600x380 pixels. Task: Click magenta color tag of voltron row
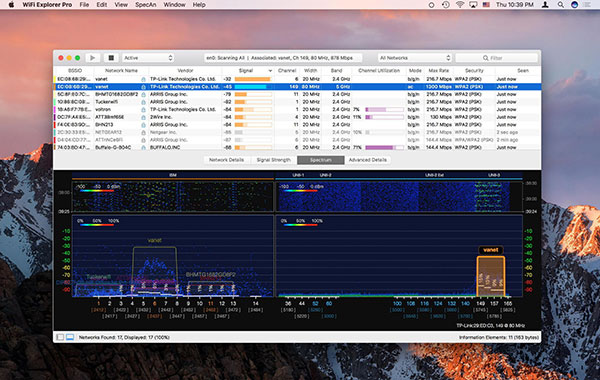click(x=55, y=109)
